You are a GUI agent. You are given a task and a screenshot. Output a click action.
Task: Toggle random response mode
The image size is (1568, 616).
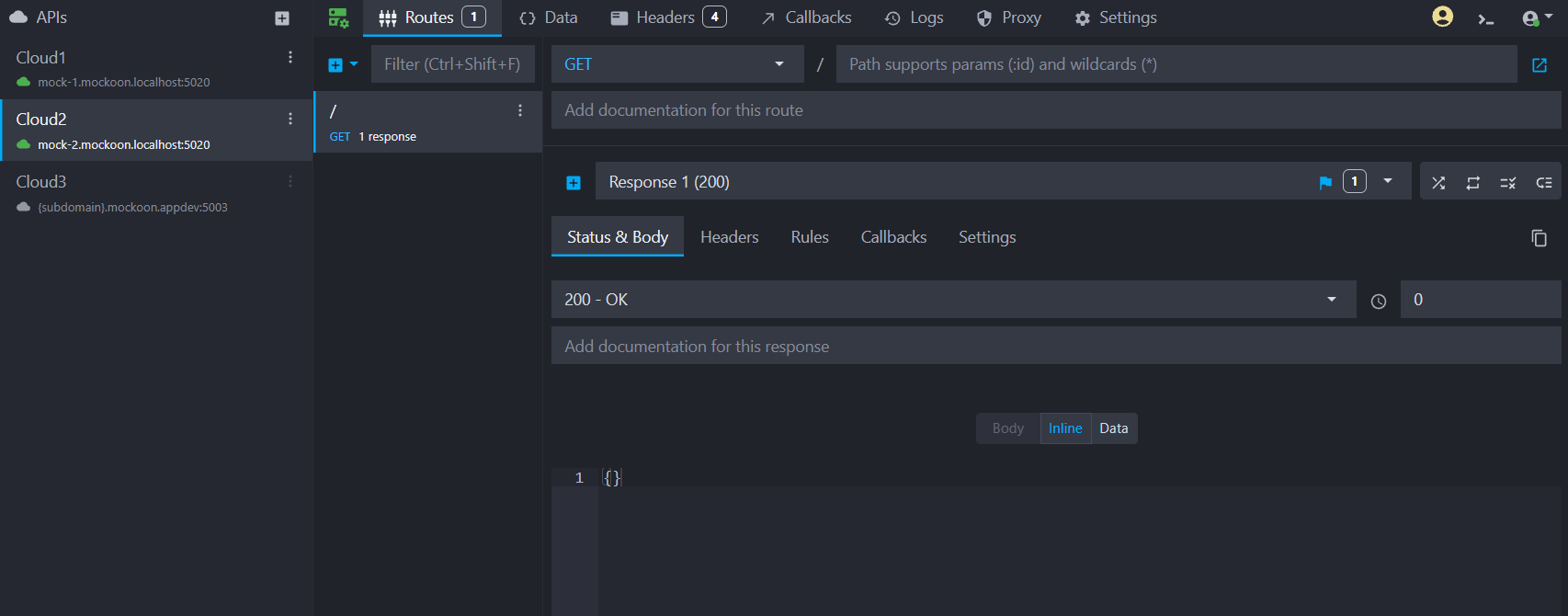click(x=1438, y=182)
